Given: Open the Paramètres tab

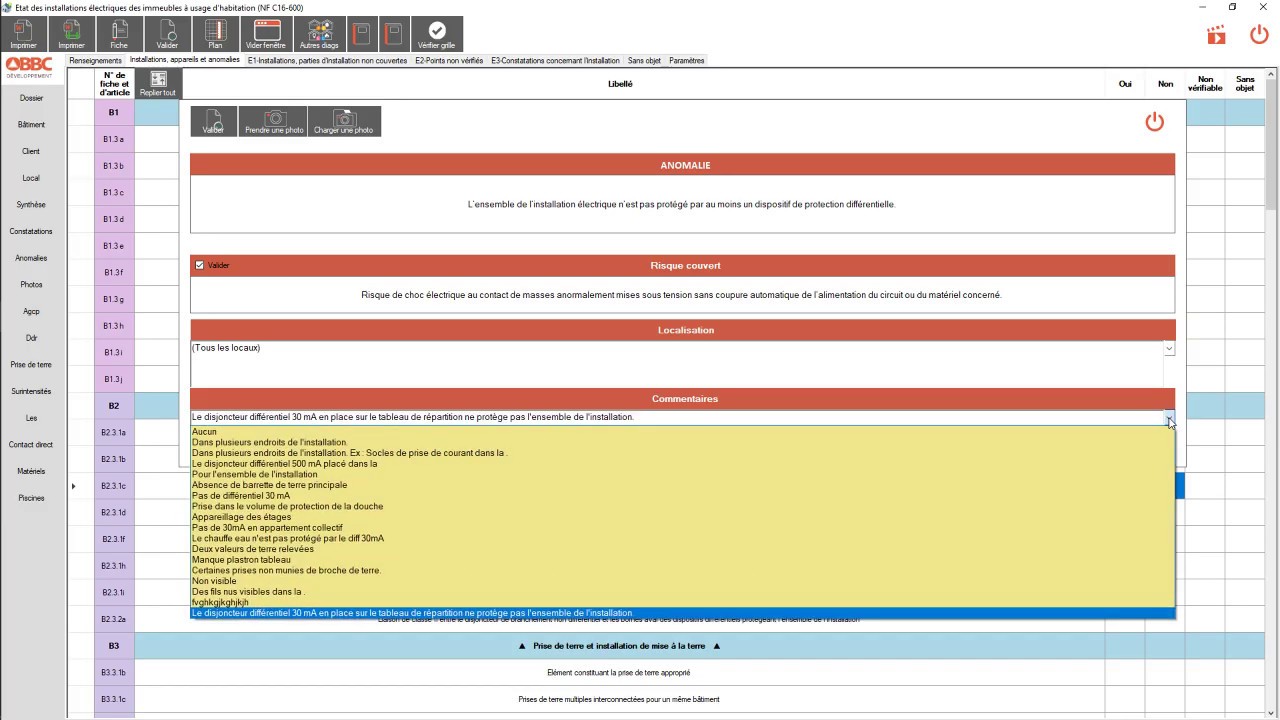Looking at the screenshot, I should 687,60.
